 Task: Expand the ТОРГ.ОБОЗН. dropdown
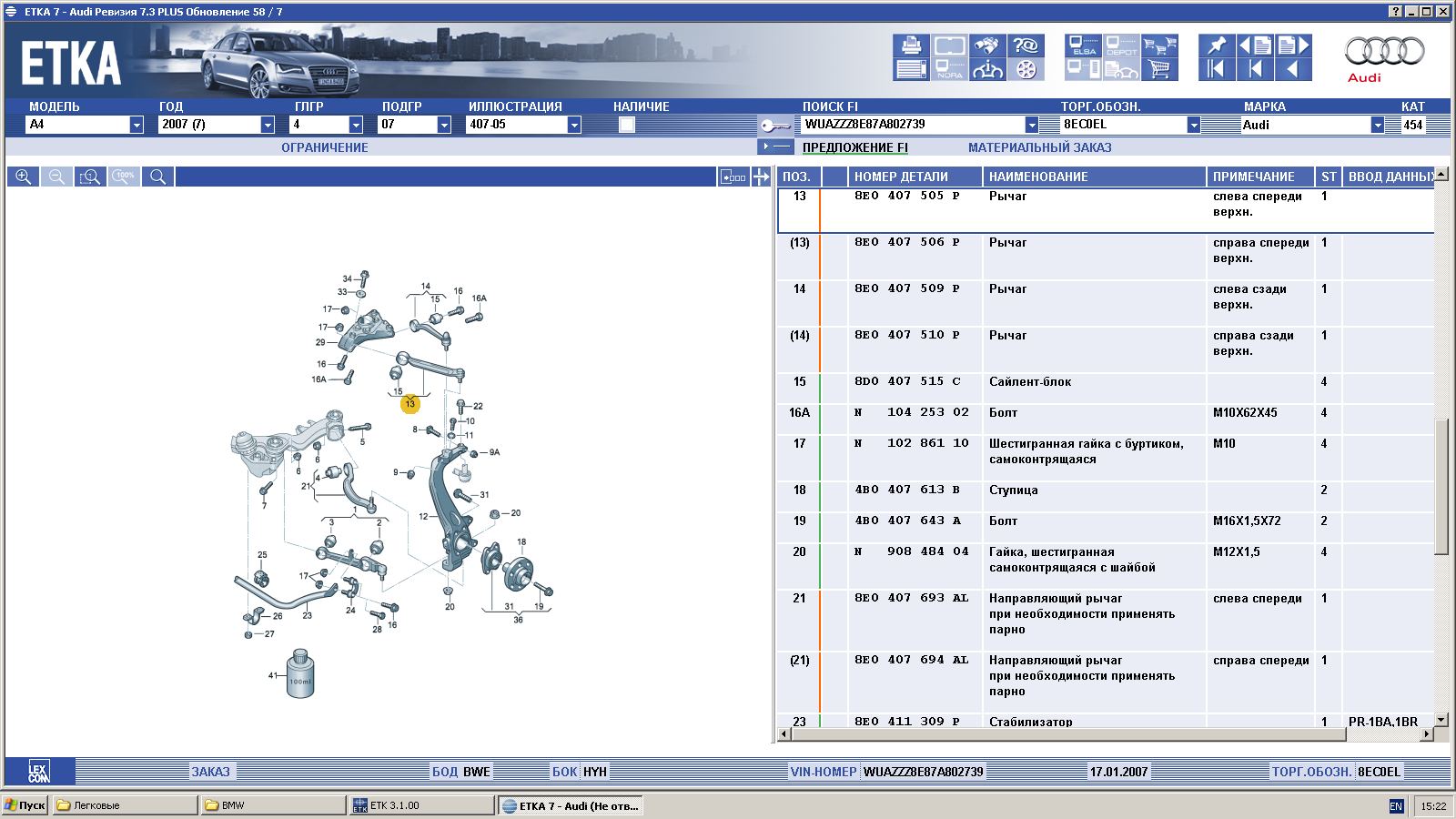click(1194, 125)
